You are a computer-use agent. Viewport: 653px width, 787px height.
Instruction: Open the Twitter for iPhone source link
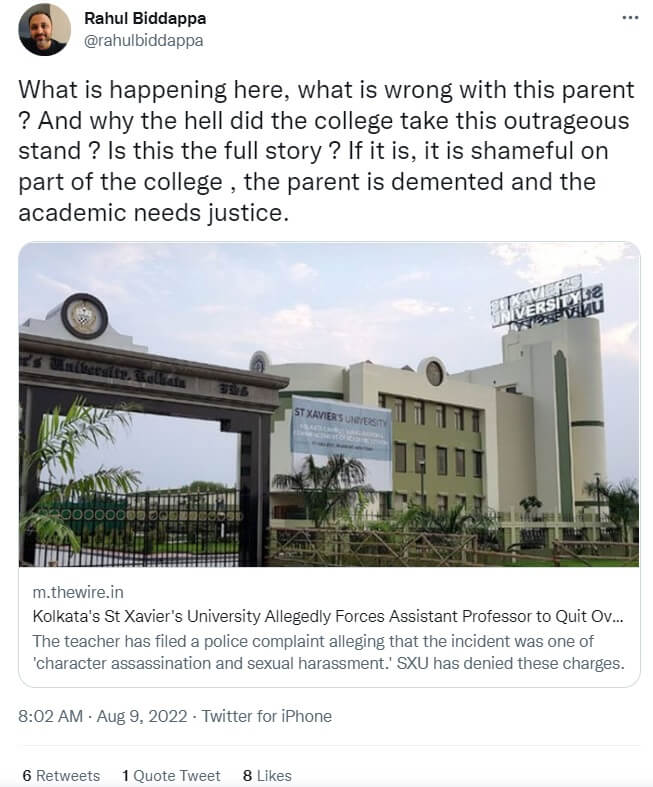(x=267, y=716)
